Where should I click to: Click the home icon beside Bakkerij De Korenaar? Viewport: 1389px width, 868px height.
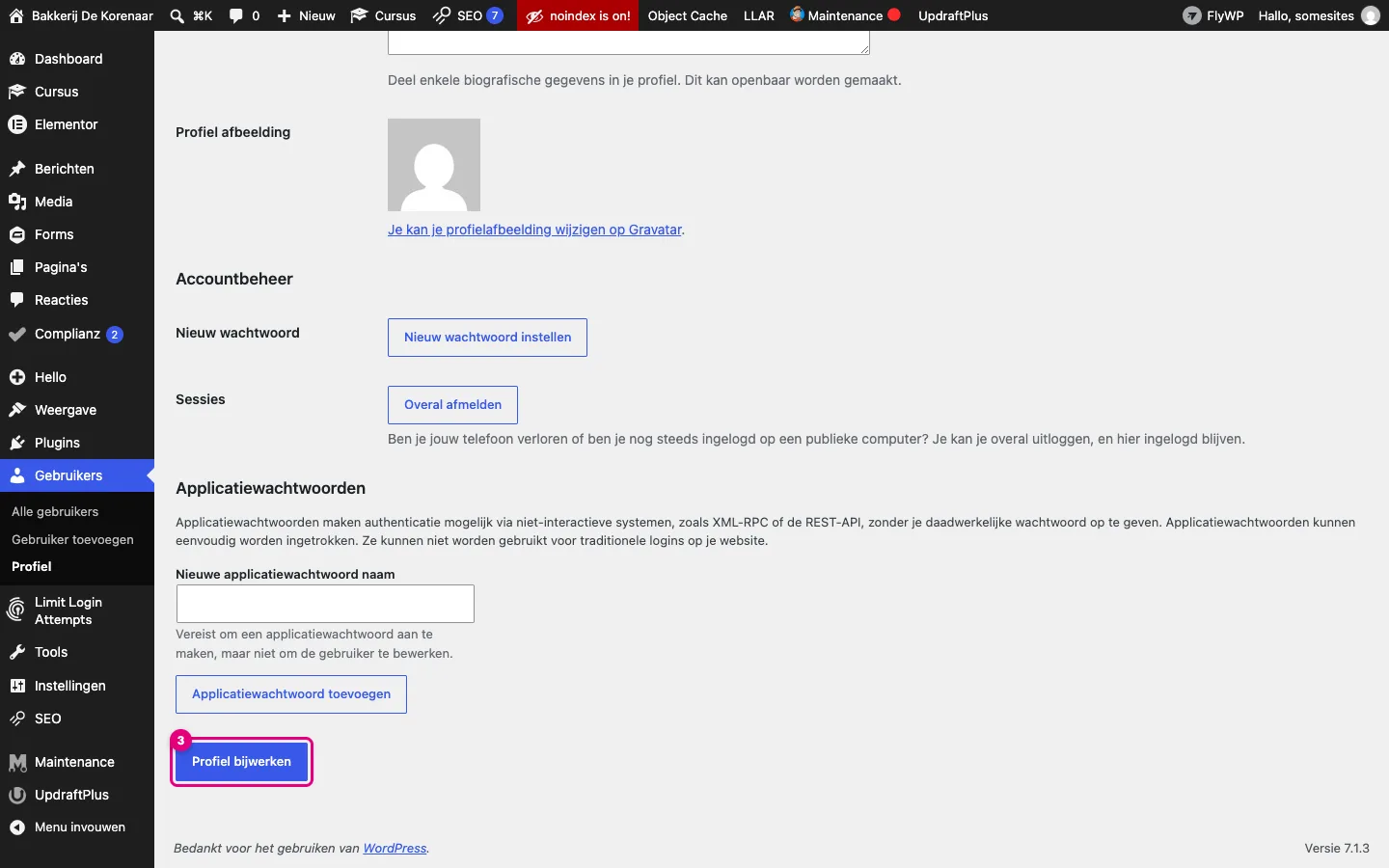[16, 15]
